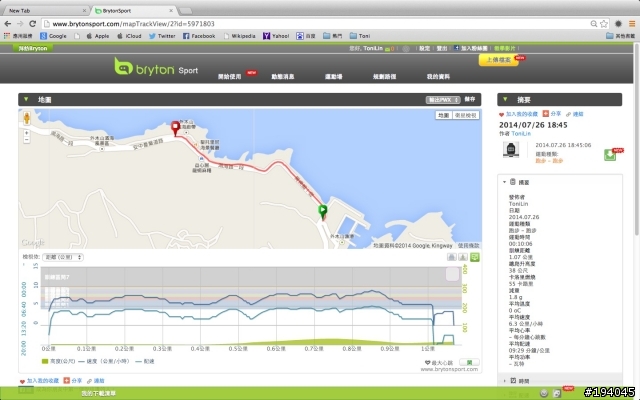Open the other bookmarks folder at far right
Screen dimensions: 640x400
(620, 36)
